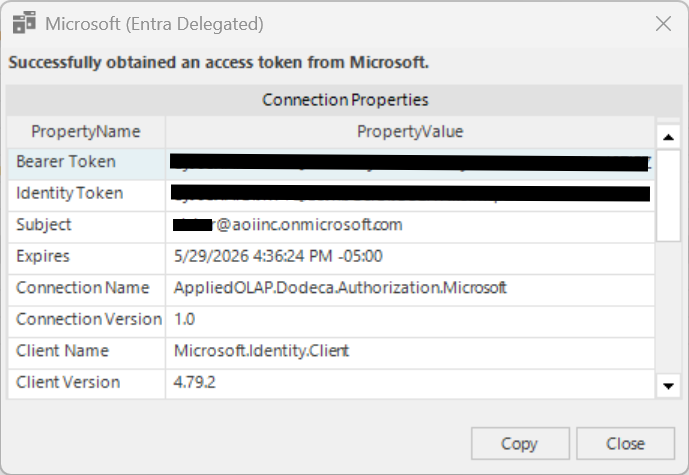Select the Expires row label
Viewport: 689px width, 475px height.
pyautogui.click(x=86, y=257)
